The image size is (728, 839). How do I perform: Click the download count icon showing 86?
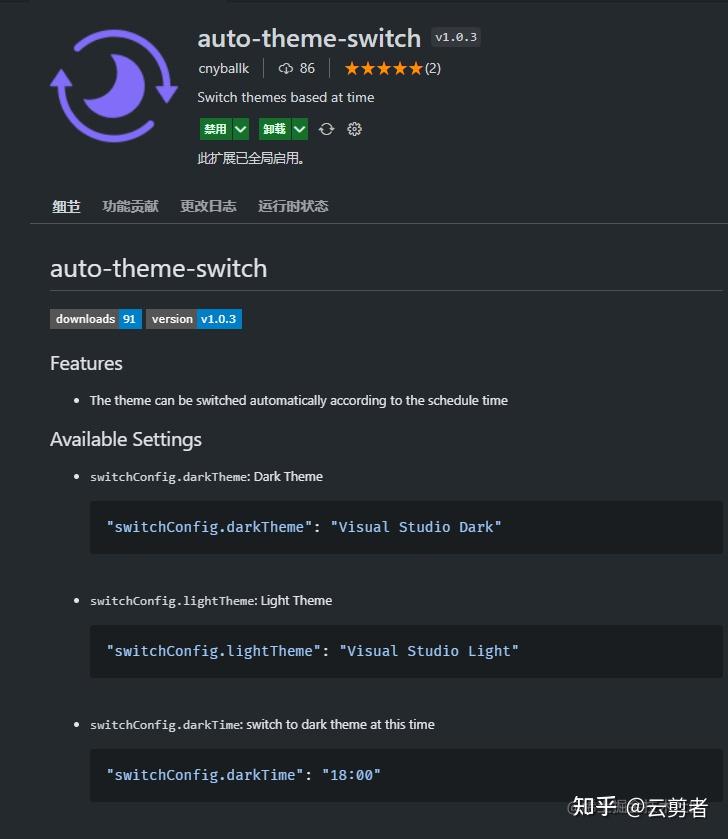(x=284, y=68)
